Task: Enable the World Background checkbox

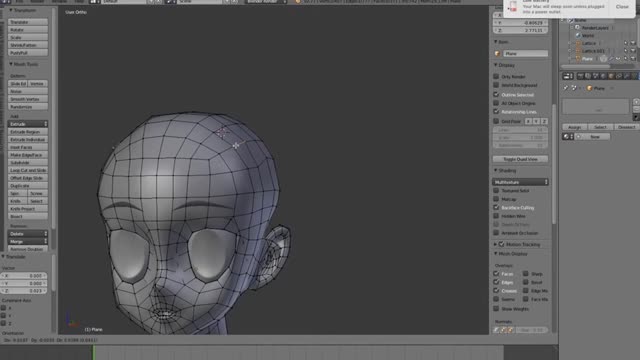Action: pos(496,85)
